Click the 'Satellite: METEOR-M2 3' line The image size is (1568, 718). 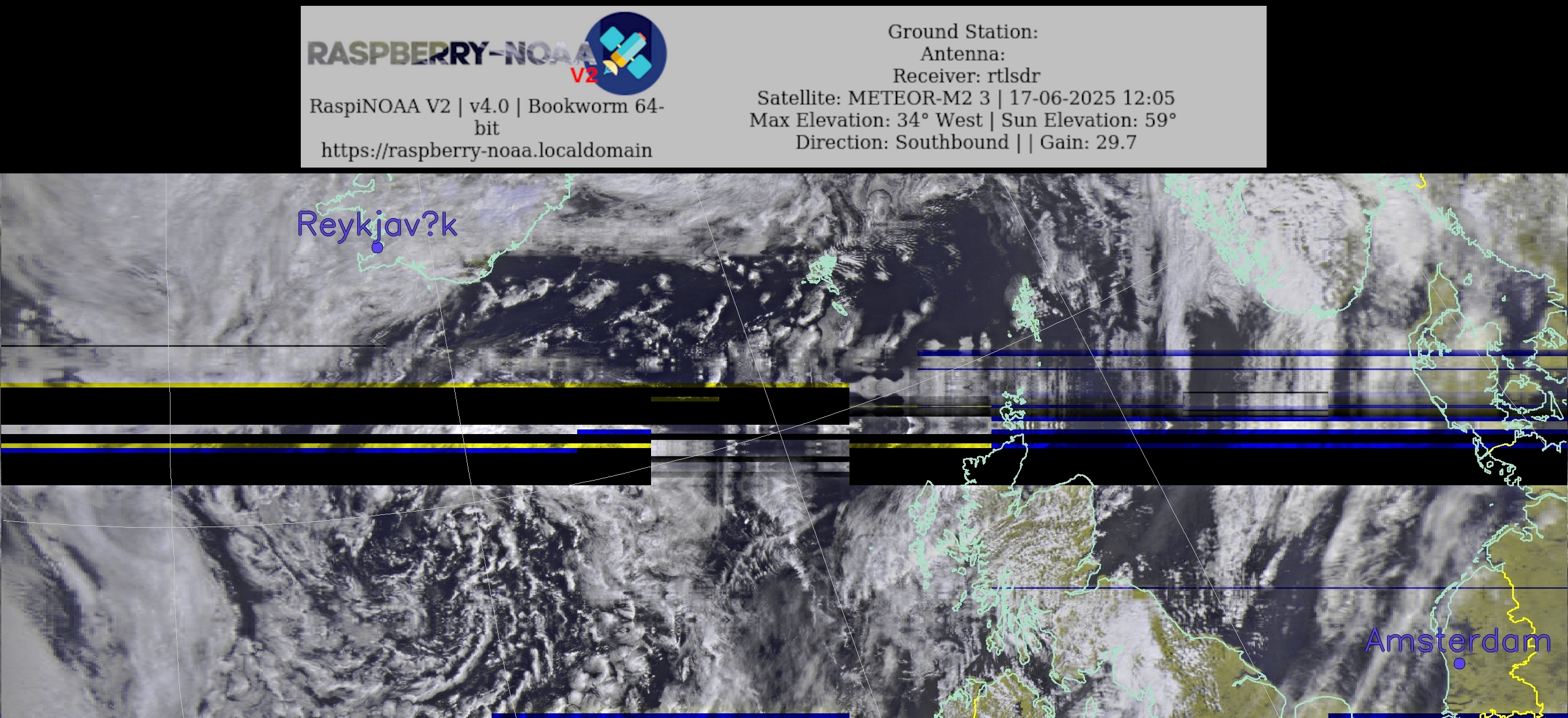click(x=965, y=98)
